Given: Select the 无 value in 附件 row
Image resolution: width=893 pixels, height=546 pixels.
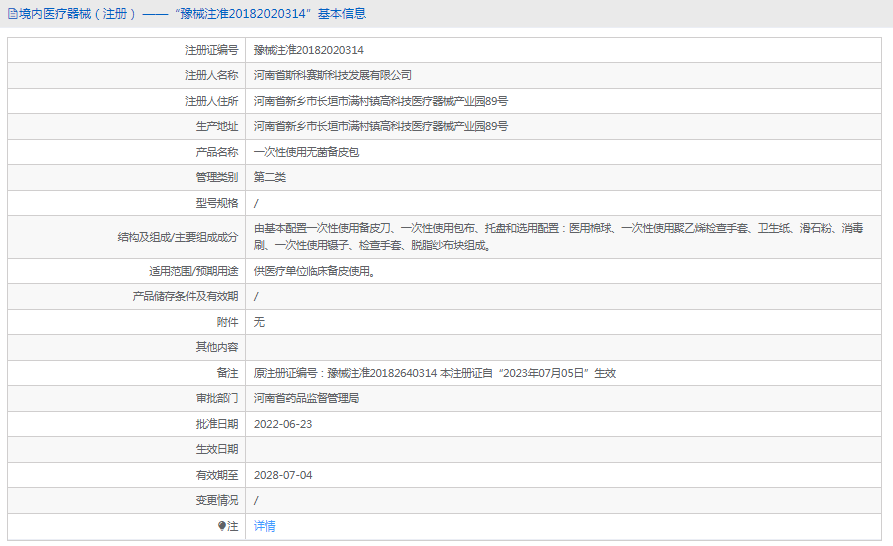Looking at the screenshot, I should [x=259, y=322].
